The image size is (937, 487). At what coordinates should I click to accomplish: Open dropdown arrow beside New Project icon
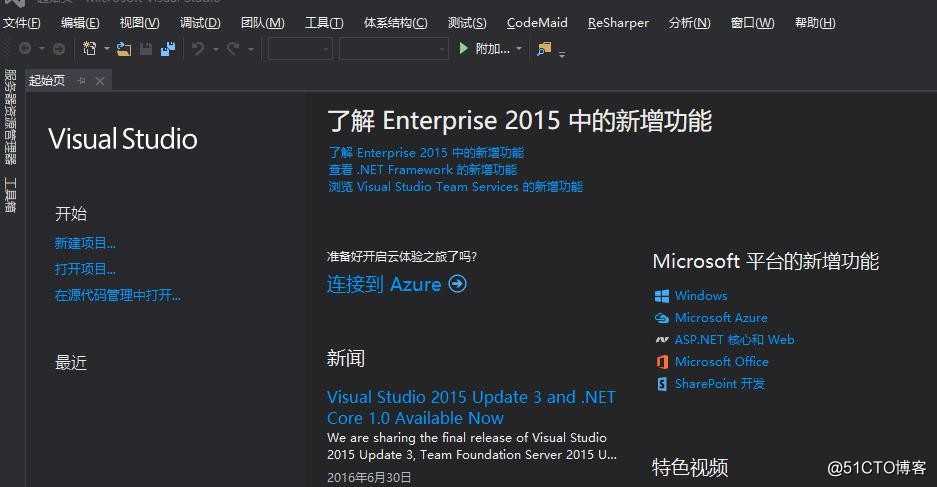106,49
